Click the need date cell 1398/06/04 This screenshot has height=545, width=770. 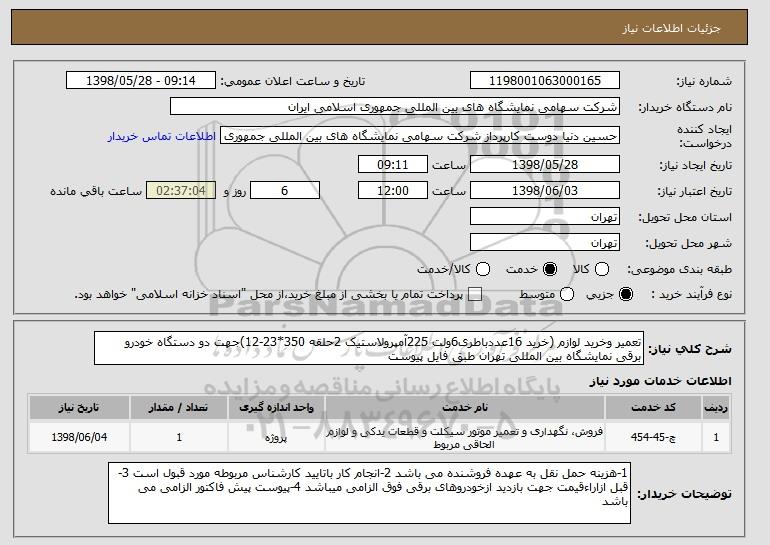click(x=79, y=437)
